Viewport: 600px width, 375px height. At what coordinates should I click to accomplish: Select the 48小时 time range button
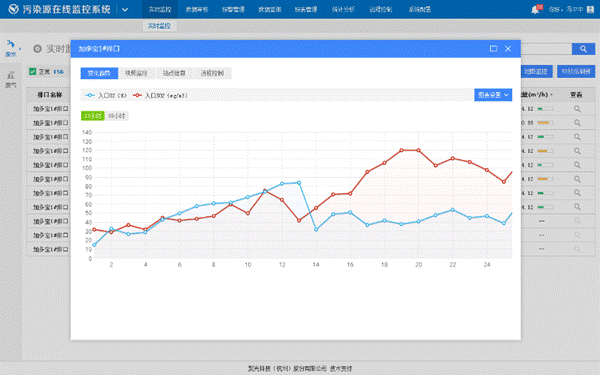(117, 116)
